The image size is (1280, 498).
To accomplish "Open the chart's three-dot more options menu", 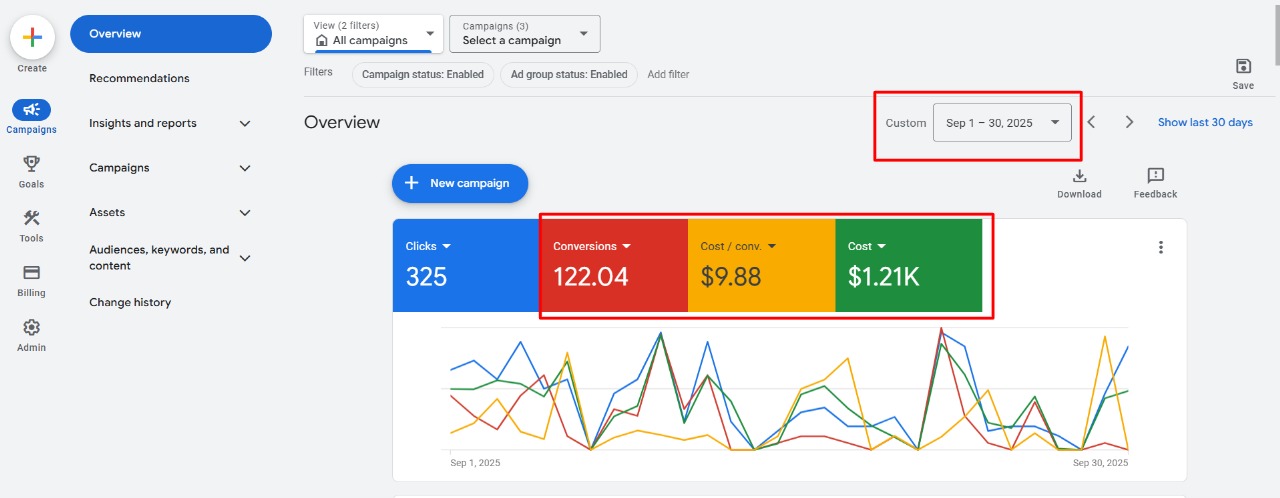I will pyautogui.click(x=1160, y=247).
